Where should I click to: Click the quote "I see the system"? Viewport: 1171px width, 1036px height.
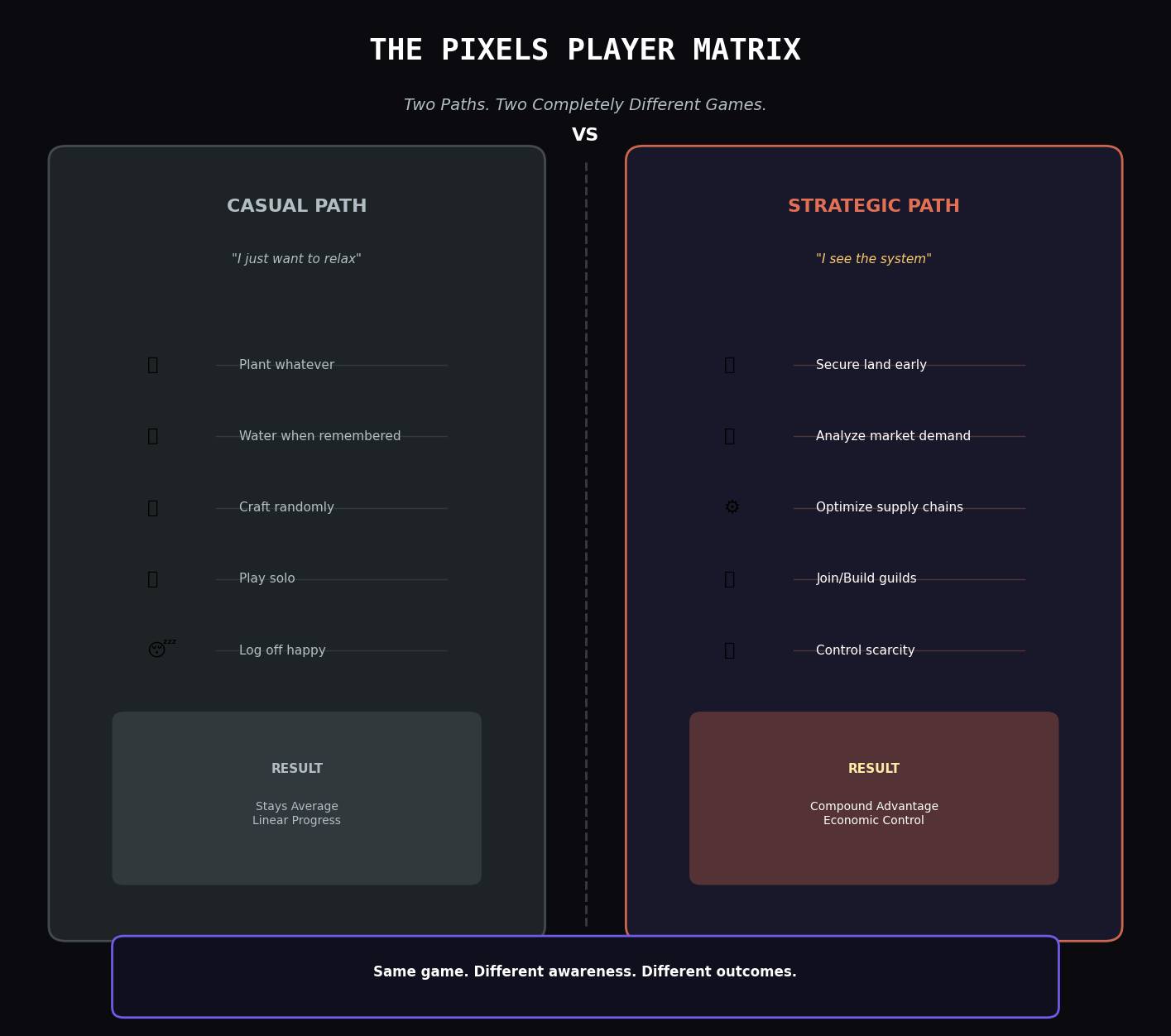tap(874, 259)
